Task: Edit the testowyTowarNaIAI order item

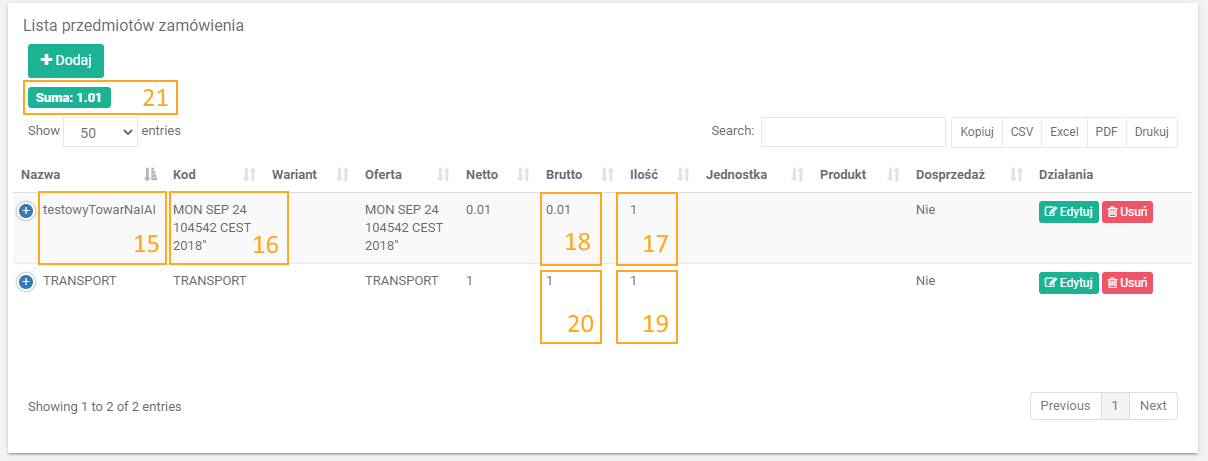Action: (1068, 212)
